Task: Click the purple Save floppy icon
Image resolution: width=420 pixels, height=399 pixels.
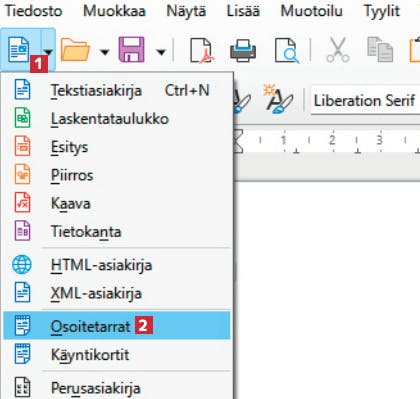Action: click(x=132, y=50)
